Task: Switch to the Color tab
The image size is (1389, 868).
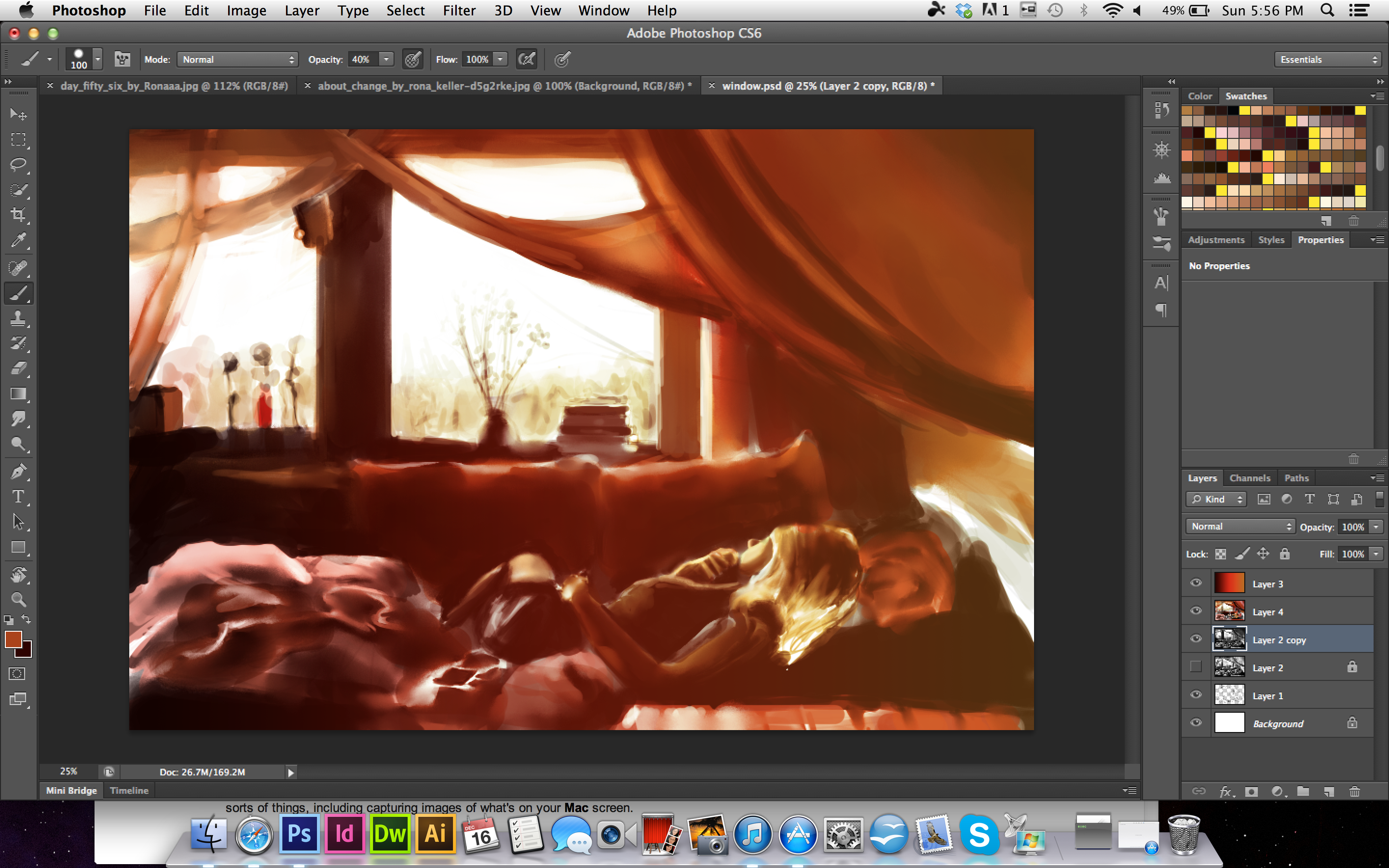Action: 1199,96
